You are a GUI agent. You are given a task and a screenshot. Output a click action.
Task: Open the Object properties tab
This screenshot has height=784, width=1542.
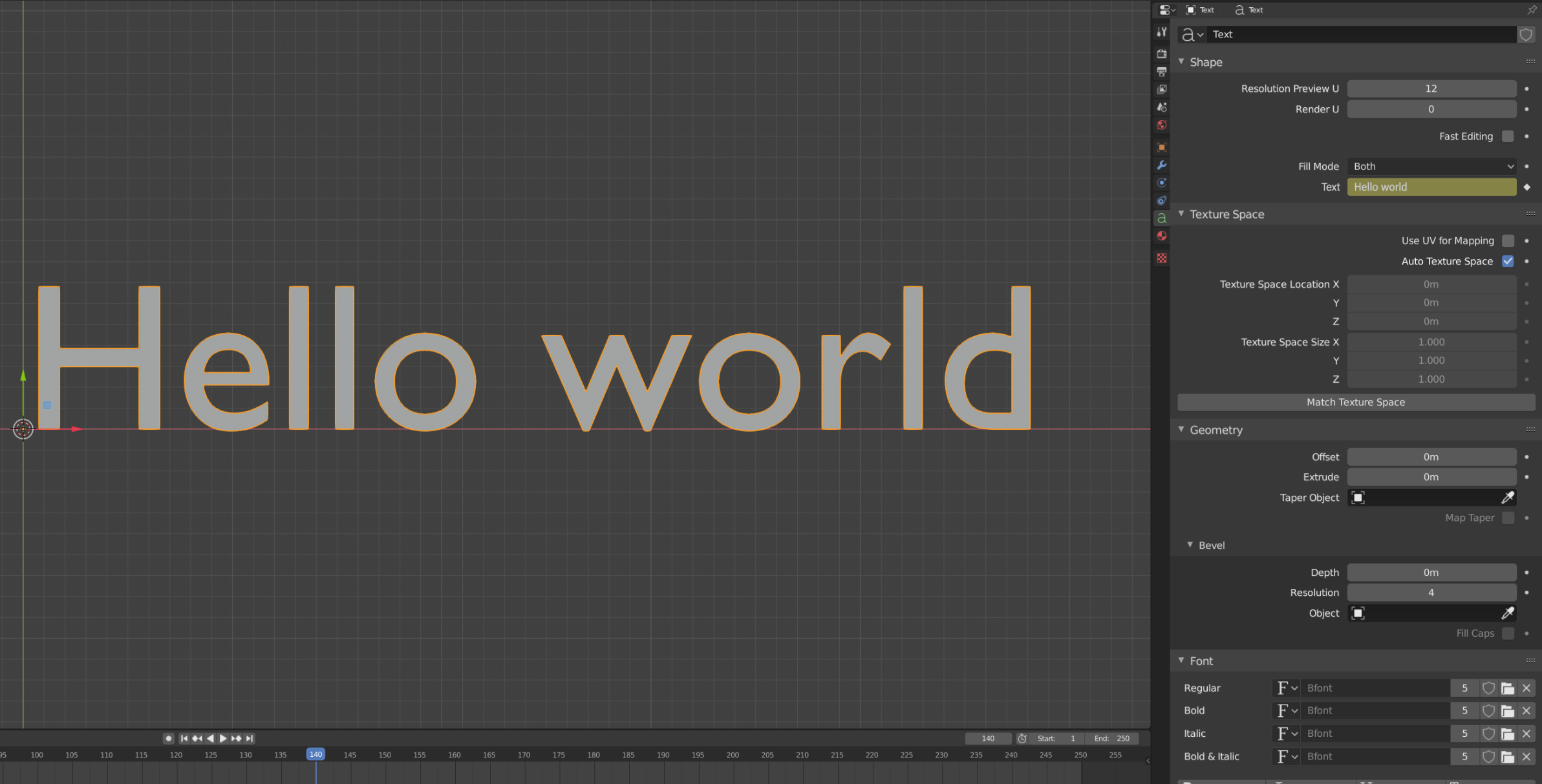[x=1162, y=147]
